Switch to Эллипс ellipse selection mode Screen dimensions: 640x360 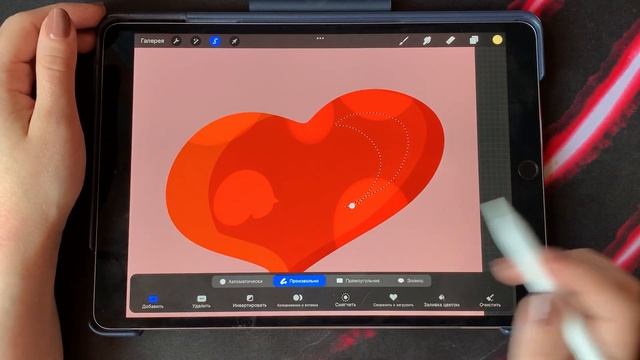pyautogui.click(x=411, y=281)
